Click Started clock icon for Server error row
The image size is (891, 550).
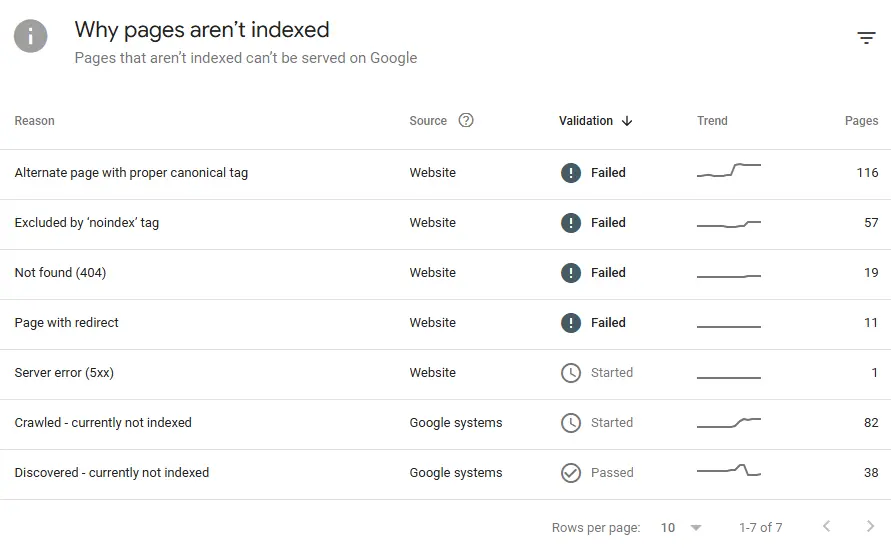[x=571, y=373]
